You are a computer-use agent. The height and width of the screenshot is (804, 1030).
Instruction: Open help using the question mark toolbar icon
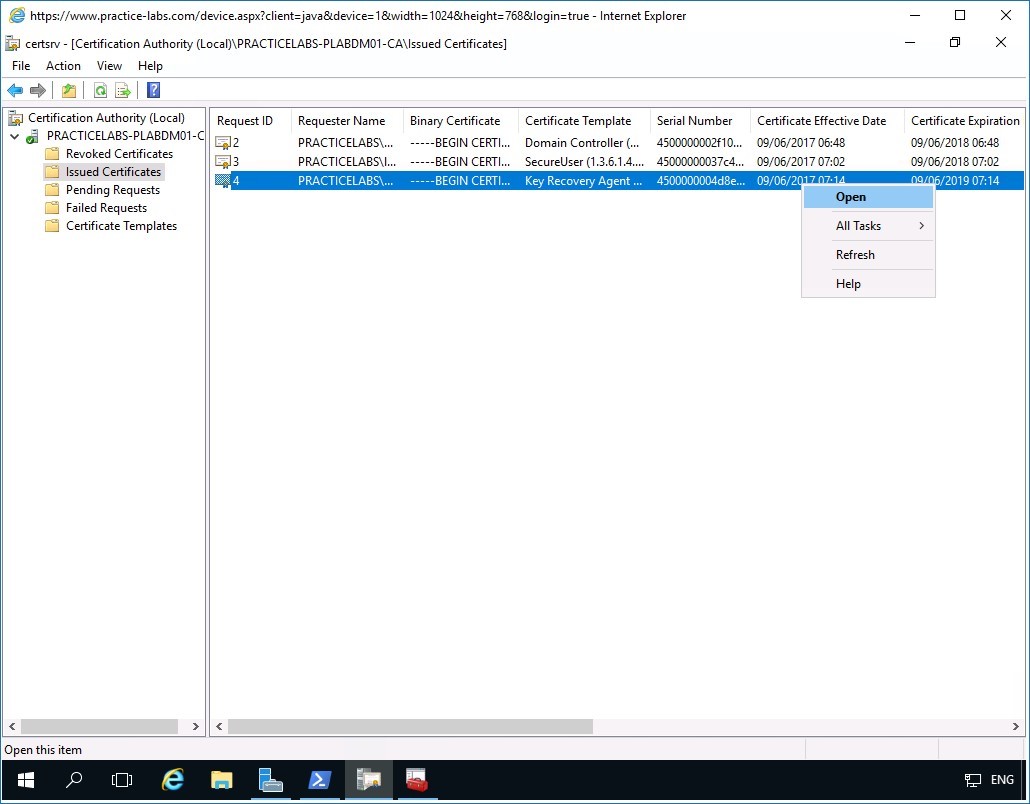[x=152, y=90]
